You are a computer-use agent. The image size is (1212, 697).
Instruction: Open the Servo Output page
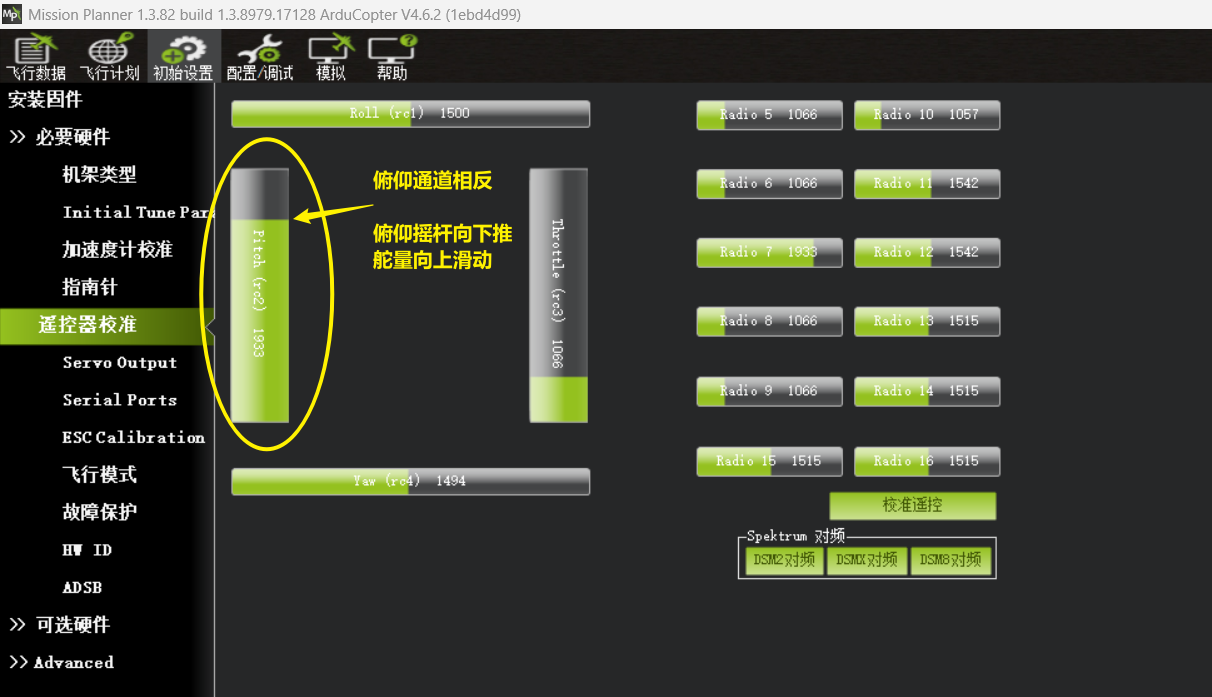pos(119,363)
